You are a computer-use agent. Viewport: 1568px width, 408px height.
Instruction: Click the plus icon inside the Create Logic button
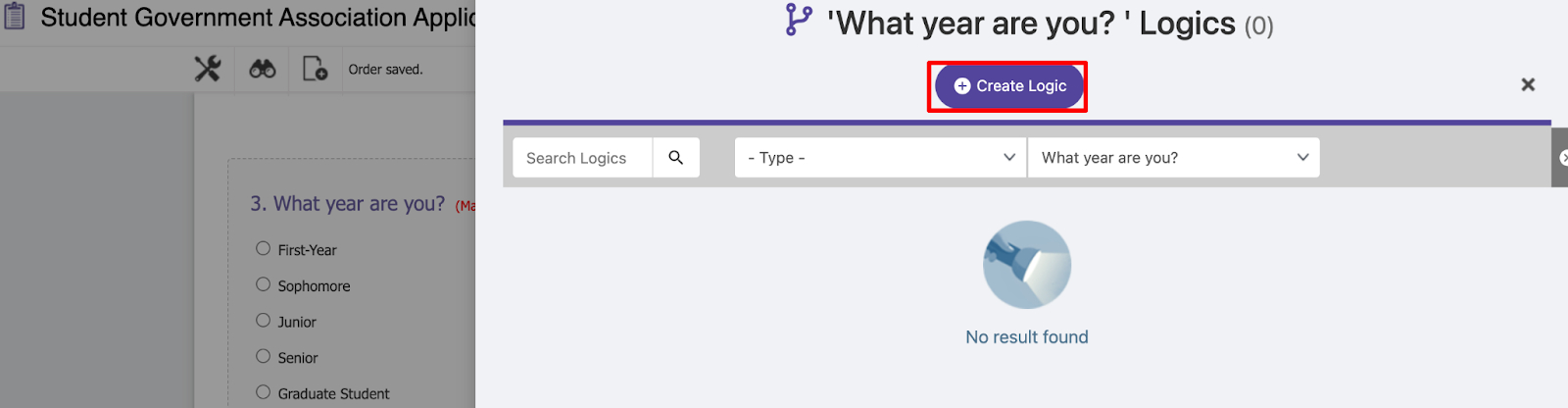(962, 86)
